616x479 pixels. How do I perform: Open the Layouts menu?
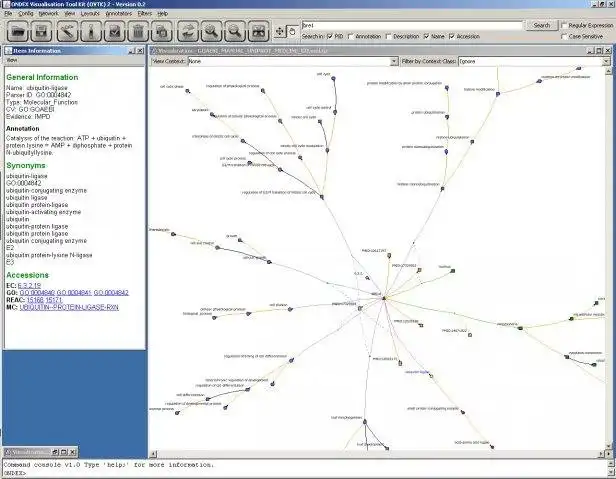(x=90, y=13)
